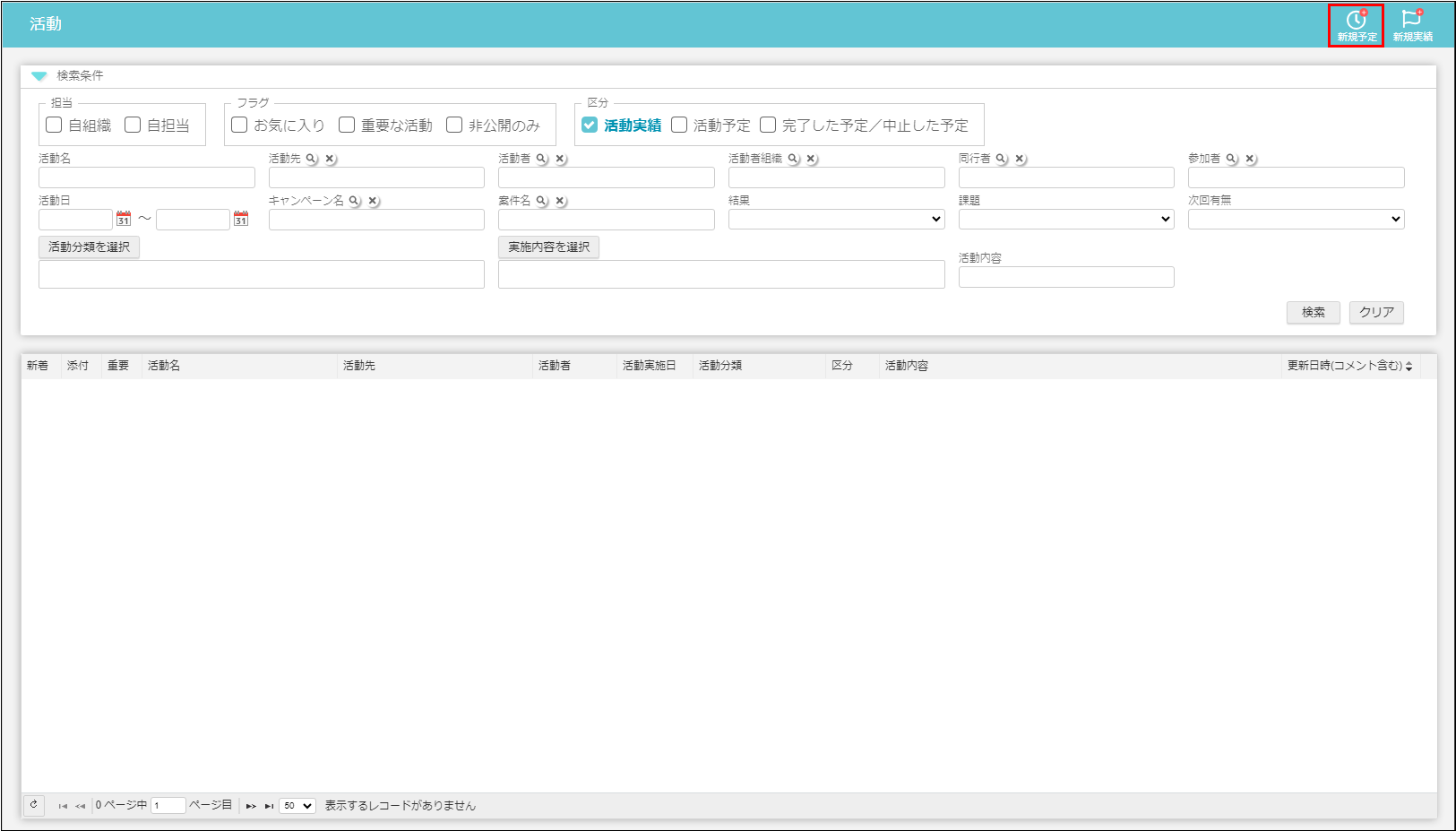Check the 自組織 checkbox
The width and height of the screenshot is (1456, 831).
point(54,125)
